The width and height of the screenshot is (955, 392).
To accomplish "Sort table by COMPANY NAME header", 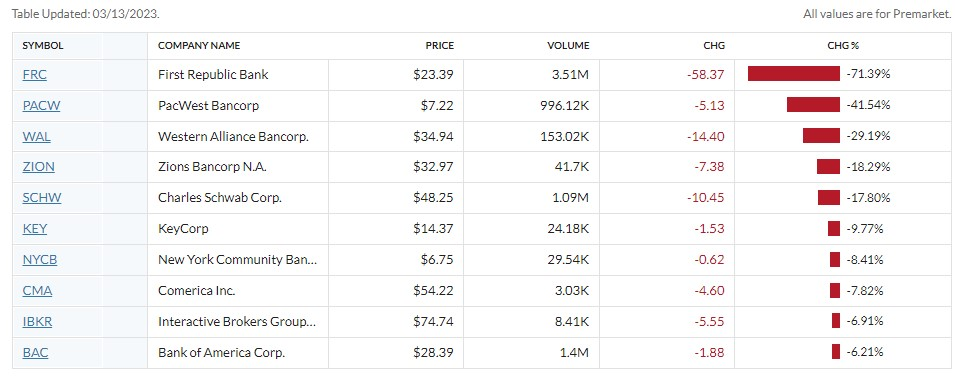I will tap(199, 46).
